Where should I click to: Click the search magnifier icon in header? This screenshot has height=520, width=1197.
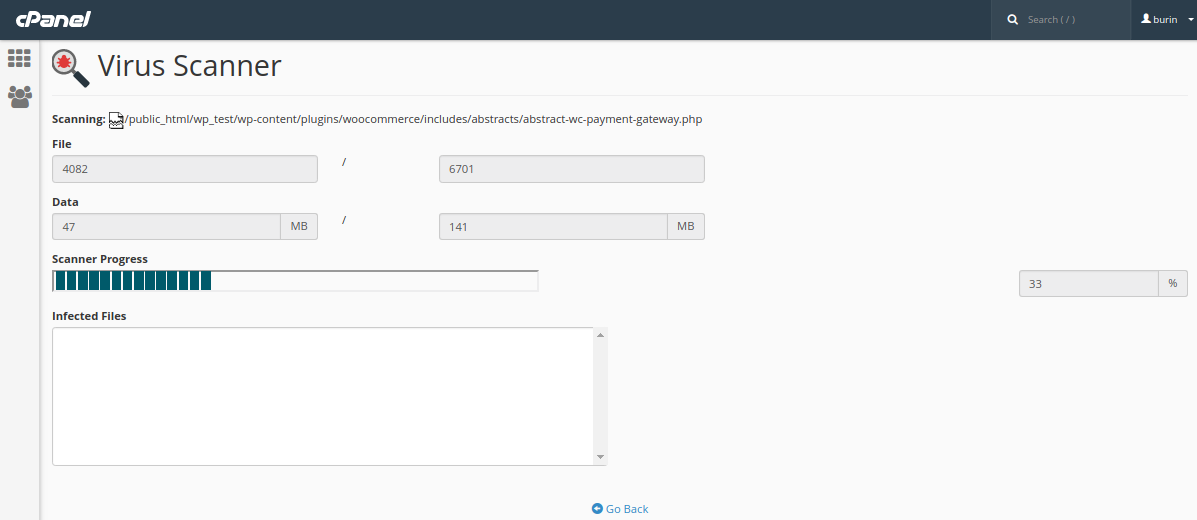[1012, 20]
